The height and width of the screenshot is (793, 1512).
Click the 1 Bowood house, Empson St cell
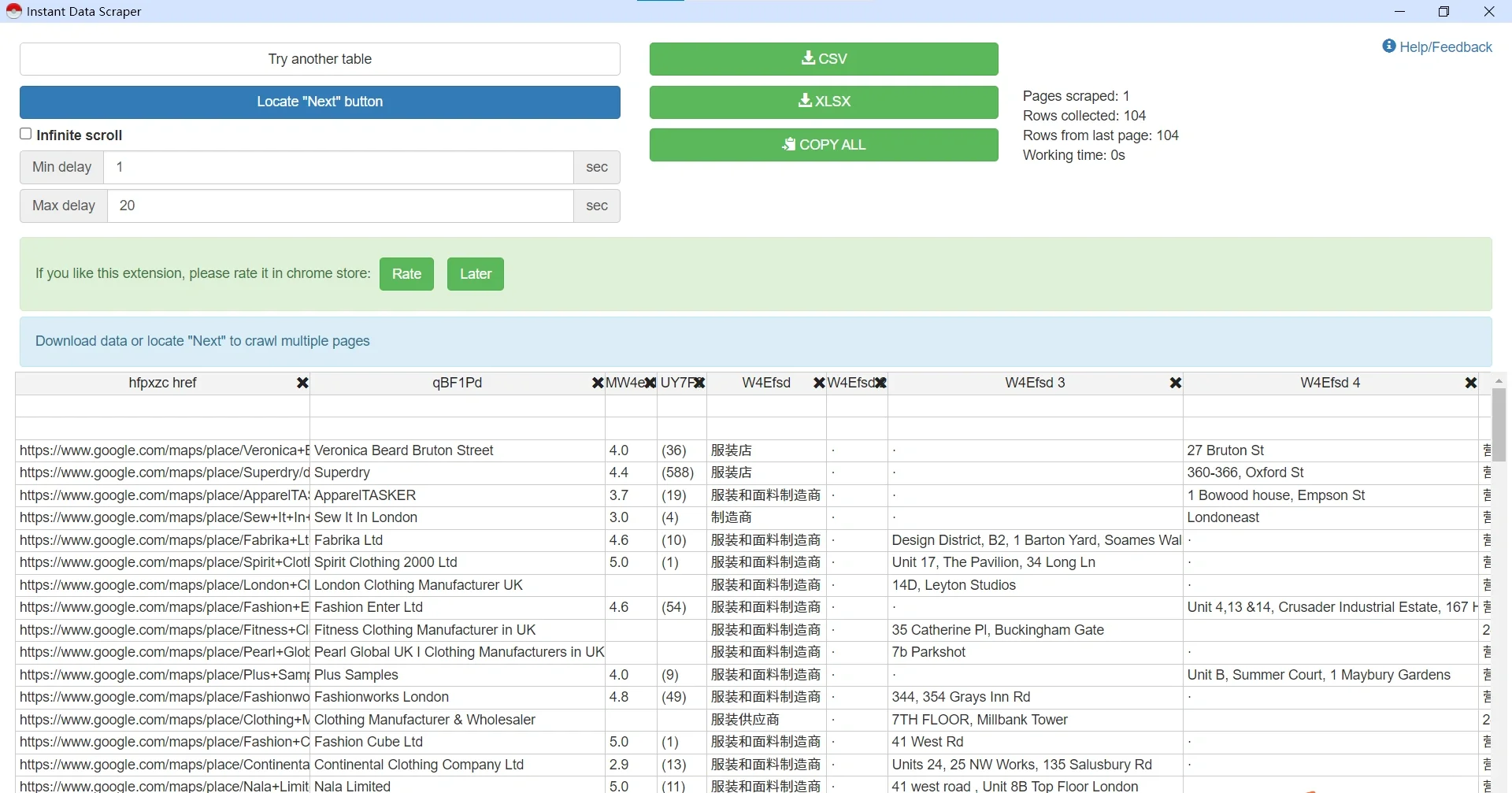pos(1331,495)
